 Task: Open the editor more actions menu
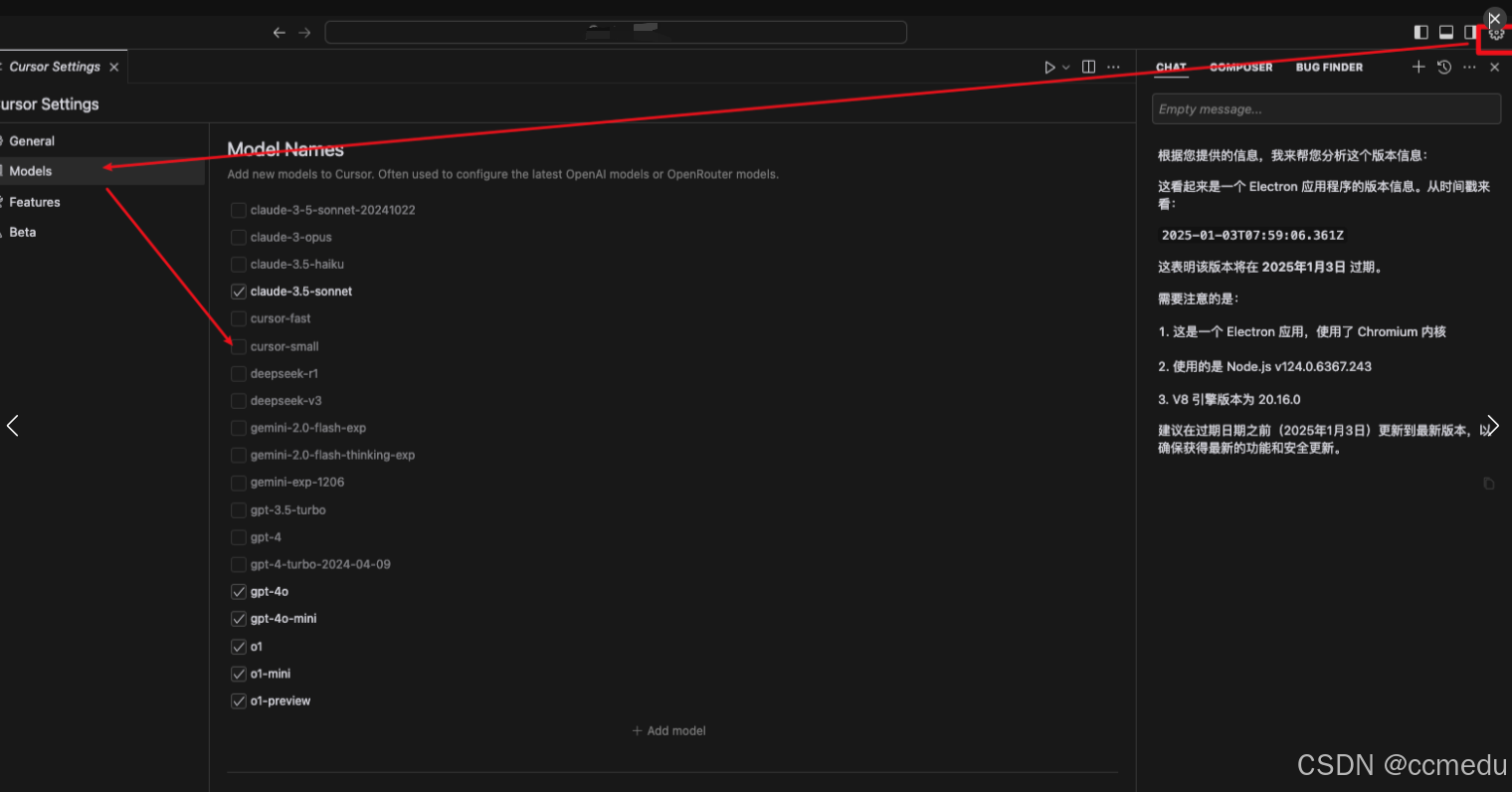click(x=1114, y=67)
